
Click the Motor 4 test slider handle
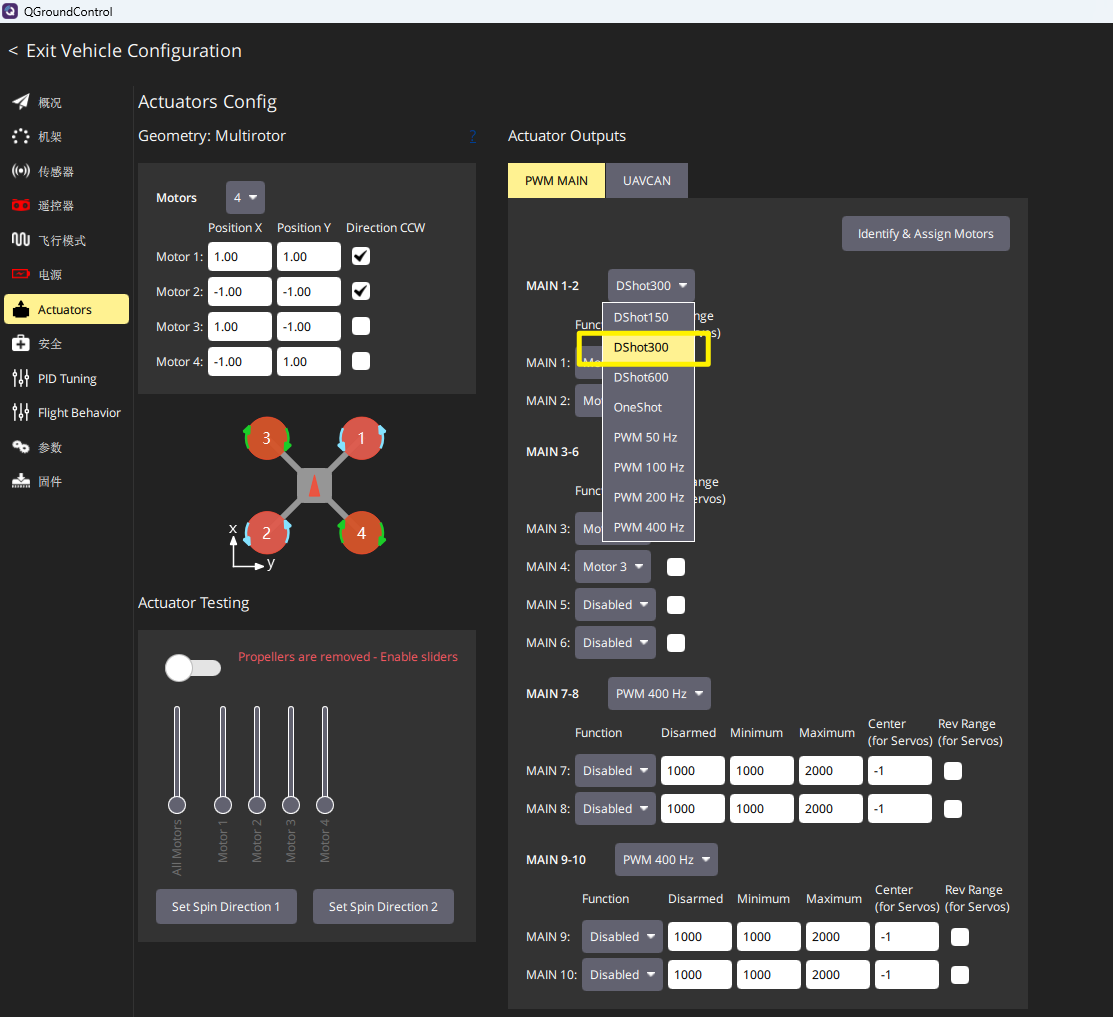point(324,805)
